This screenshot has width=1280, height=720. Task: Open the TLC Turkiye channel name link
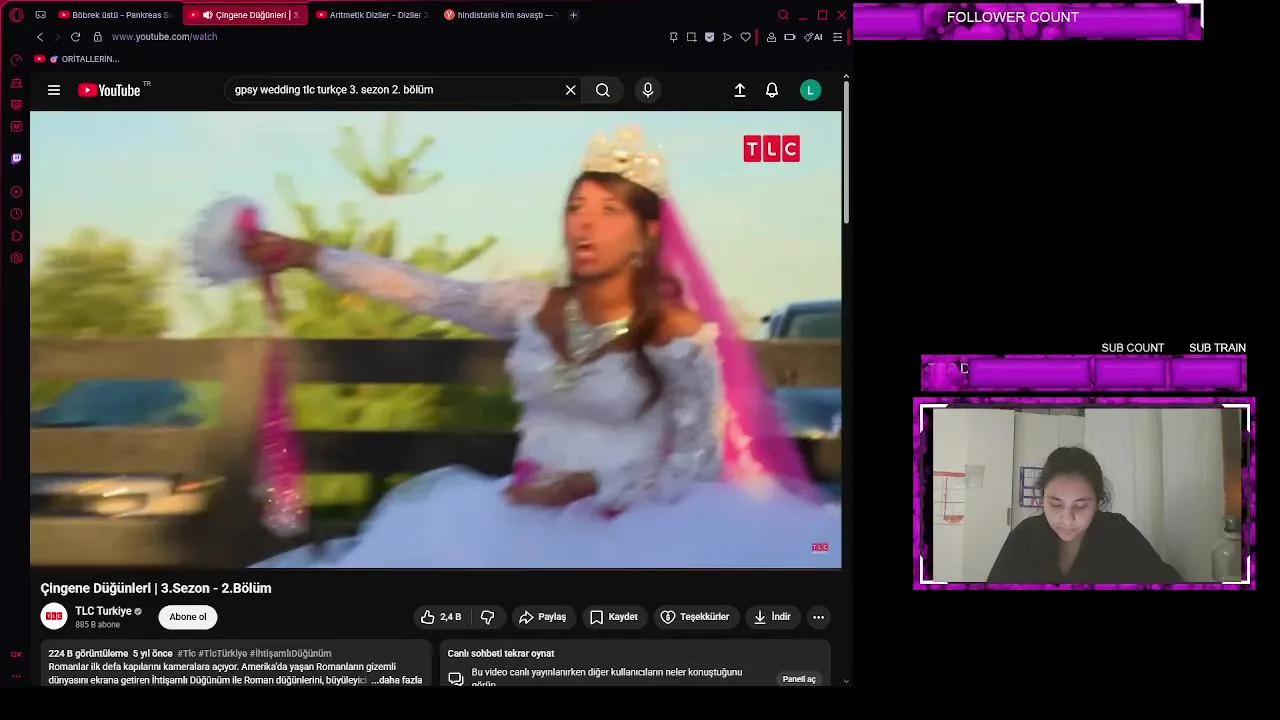point(104,611)
